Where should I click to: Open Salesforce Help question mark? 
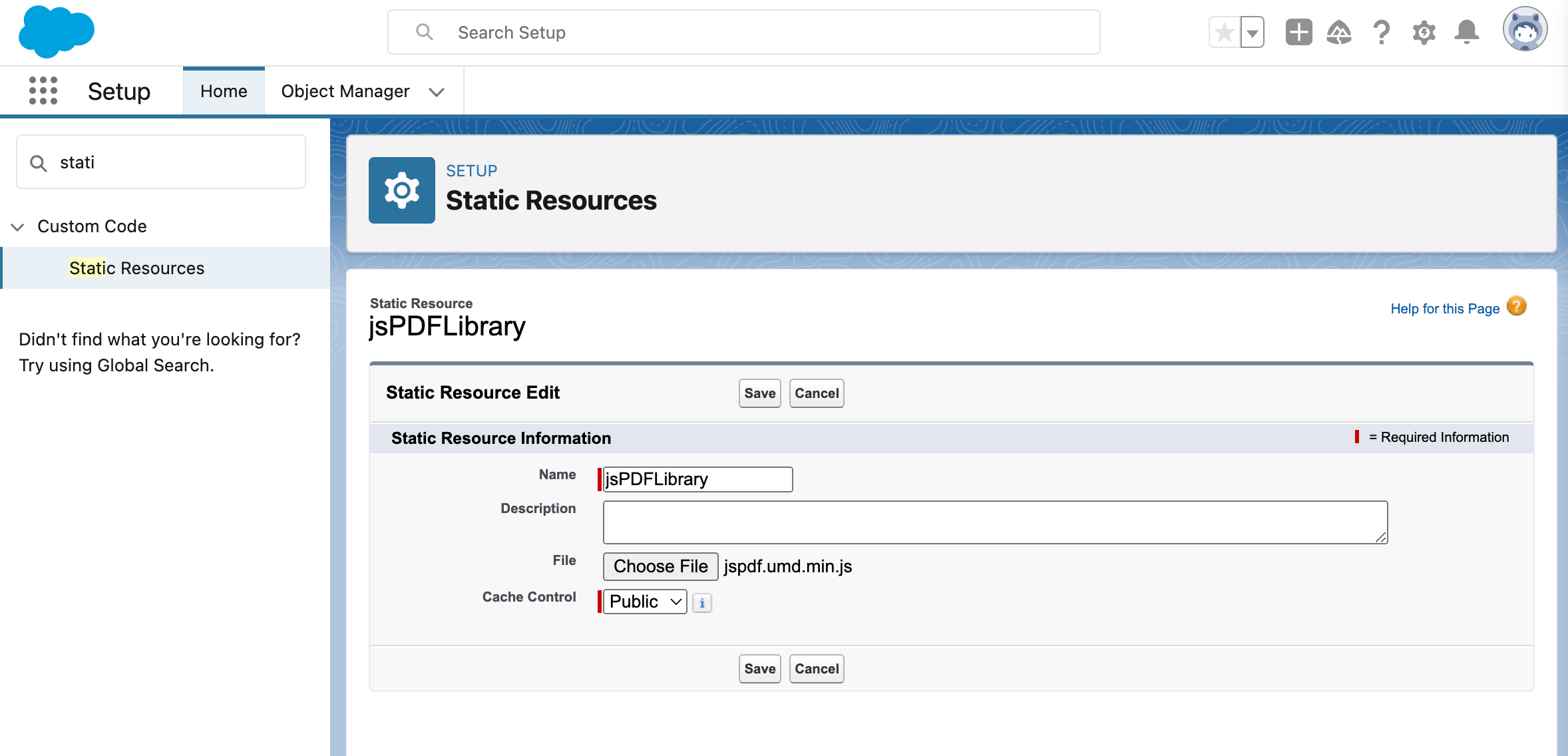pos(1382,31)
